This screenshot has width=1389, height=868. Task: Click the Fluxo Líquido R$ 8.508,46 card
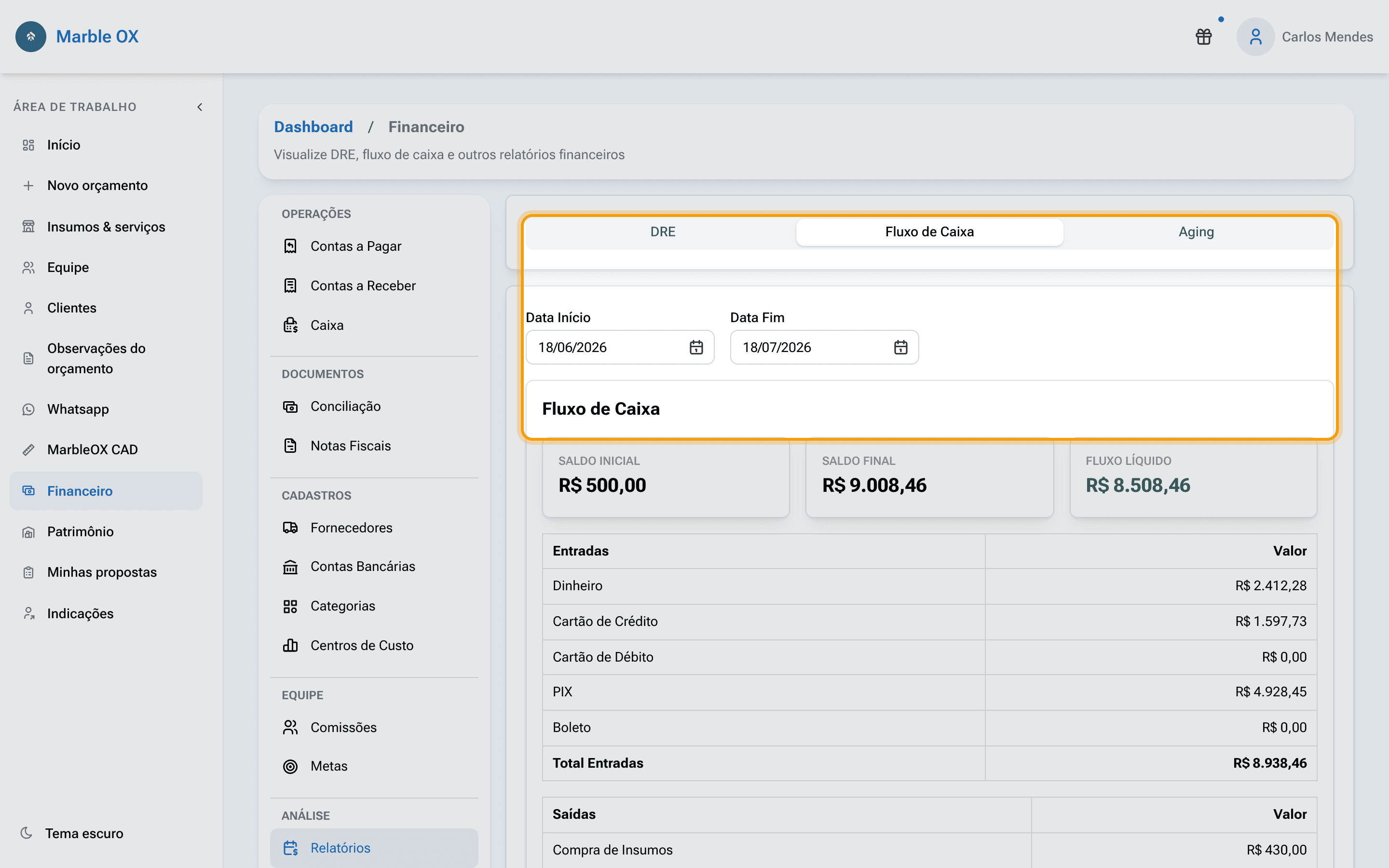(x=1193, y=477)
